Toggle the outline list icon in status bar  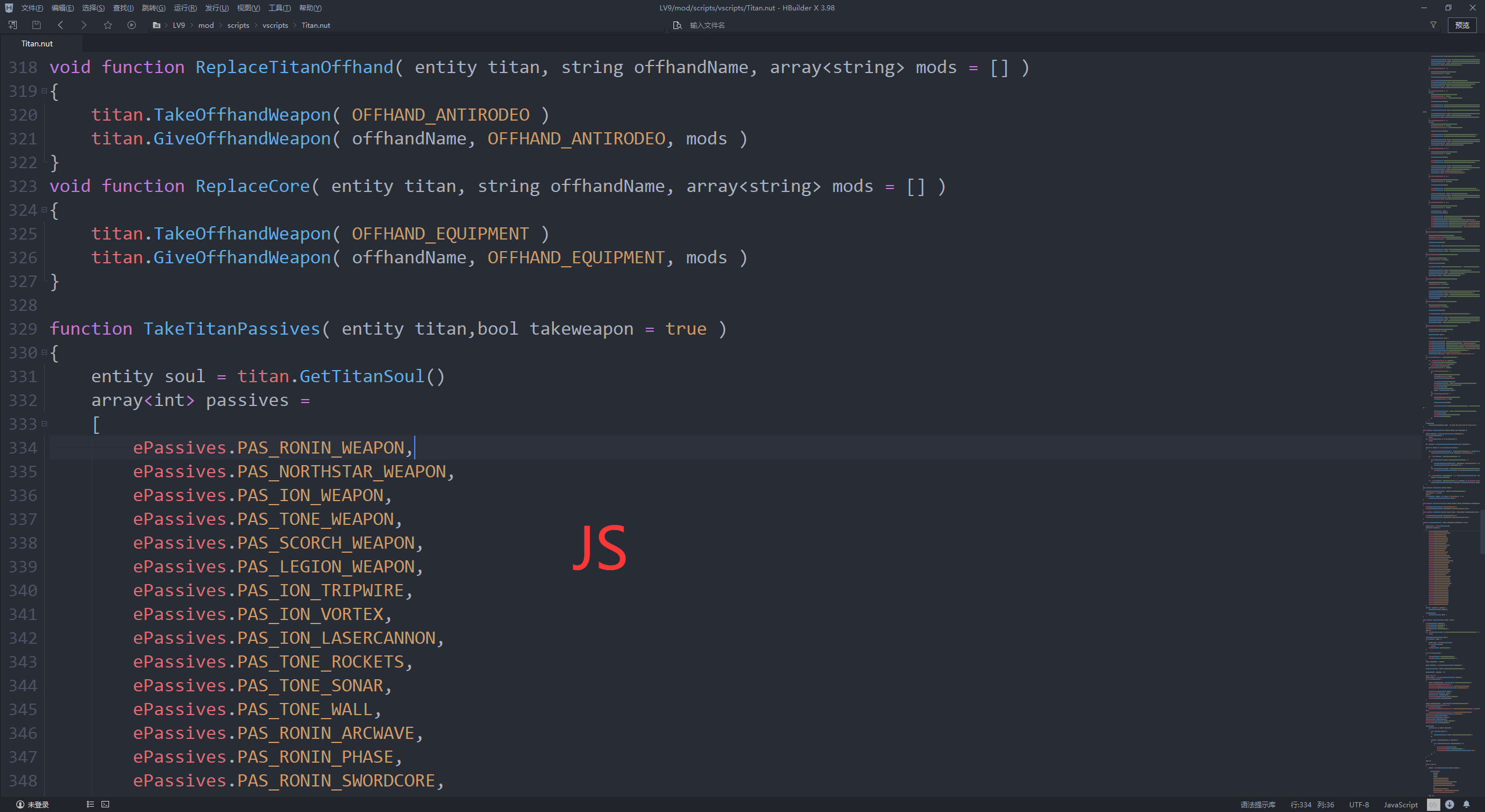[90, 804]
